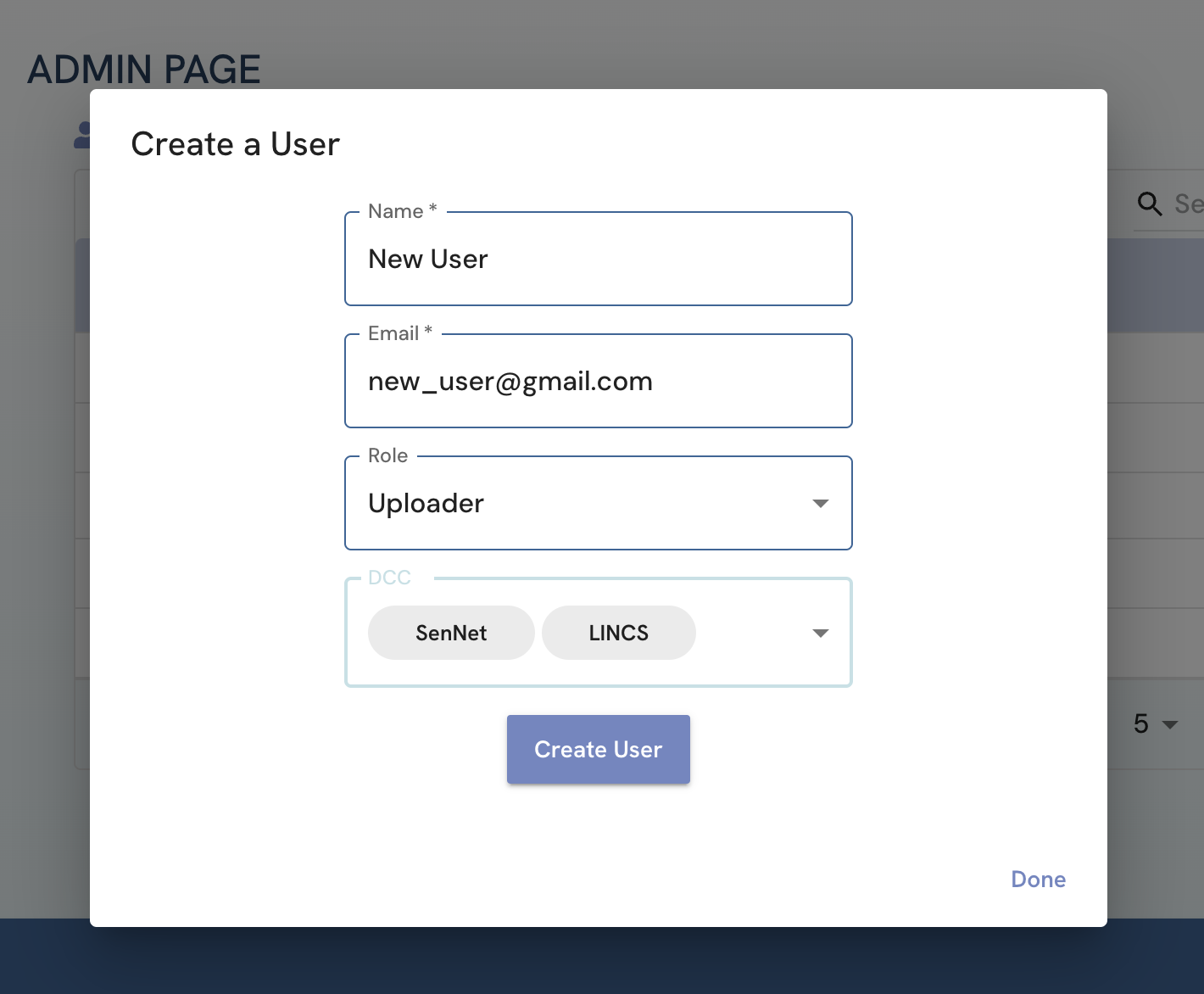This screenshot has width=1204, height=994.
Task: Click the search magnifier icon
Action: pos(1149,204)
